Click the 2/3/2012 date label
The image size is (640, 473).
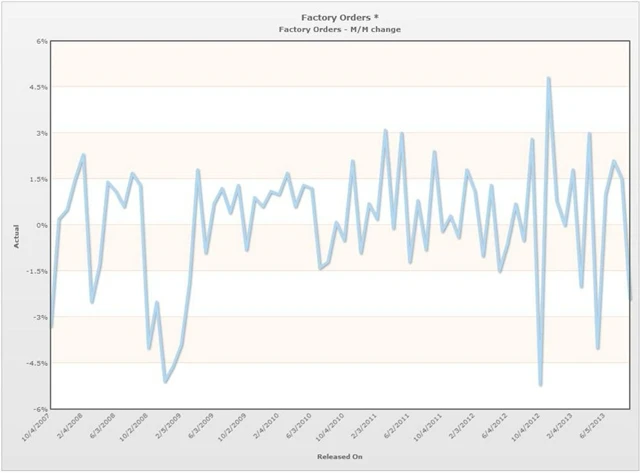tap(462, 425)
